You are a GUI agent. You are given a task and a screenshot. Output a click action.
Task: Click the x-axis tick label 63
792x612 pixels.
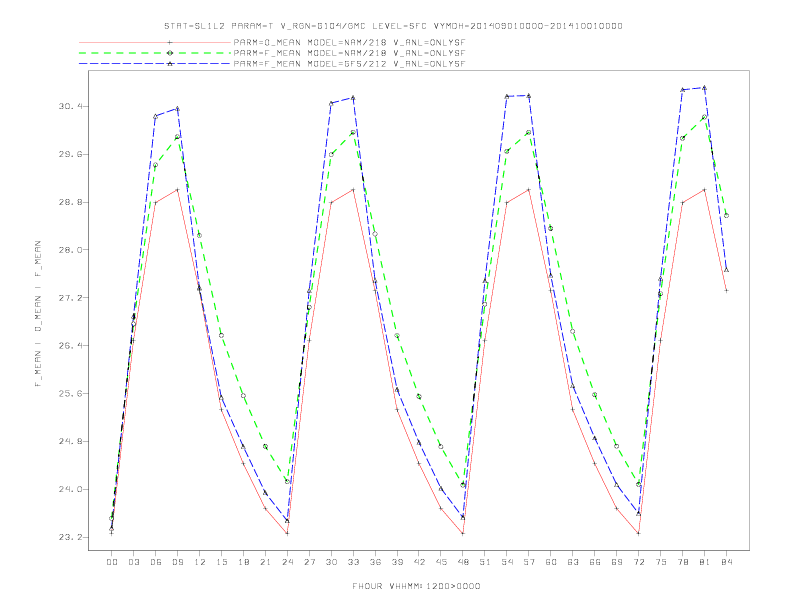pyautogui.click(x=573, y=562)
